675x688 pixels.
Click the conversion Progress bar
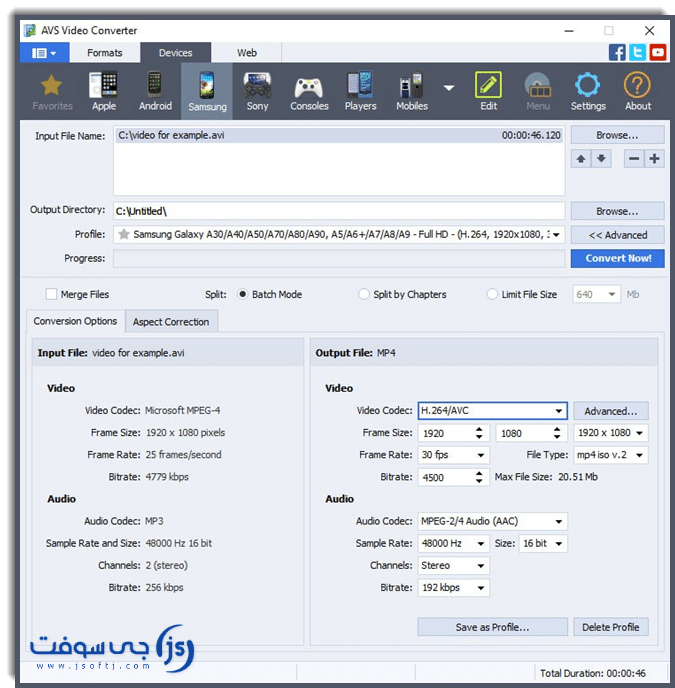[x=339, y=258]
